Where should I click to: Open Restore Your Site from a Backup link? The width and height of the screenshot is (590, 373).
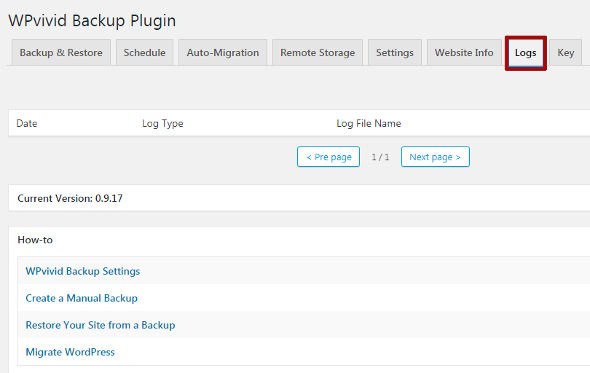(100, 325)
